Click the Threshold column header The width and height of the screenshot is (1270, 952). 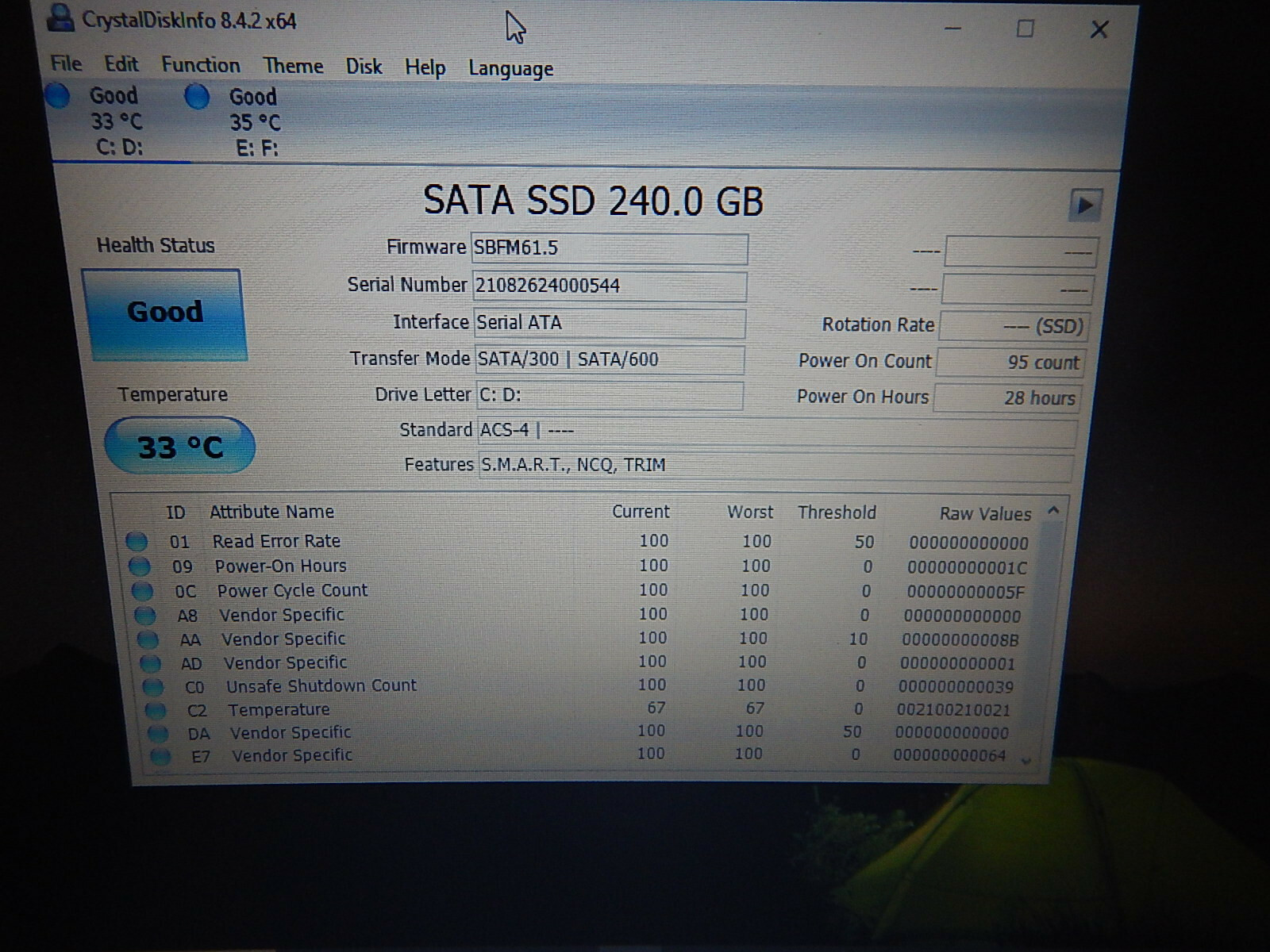click(x=837, y=512)
